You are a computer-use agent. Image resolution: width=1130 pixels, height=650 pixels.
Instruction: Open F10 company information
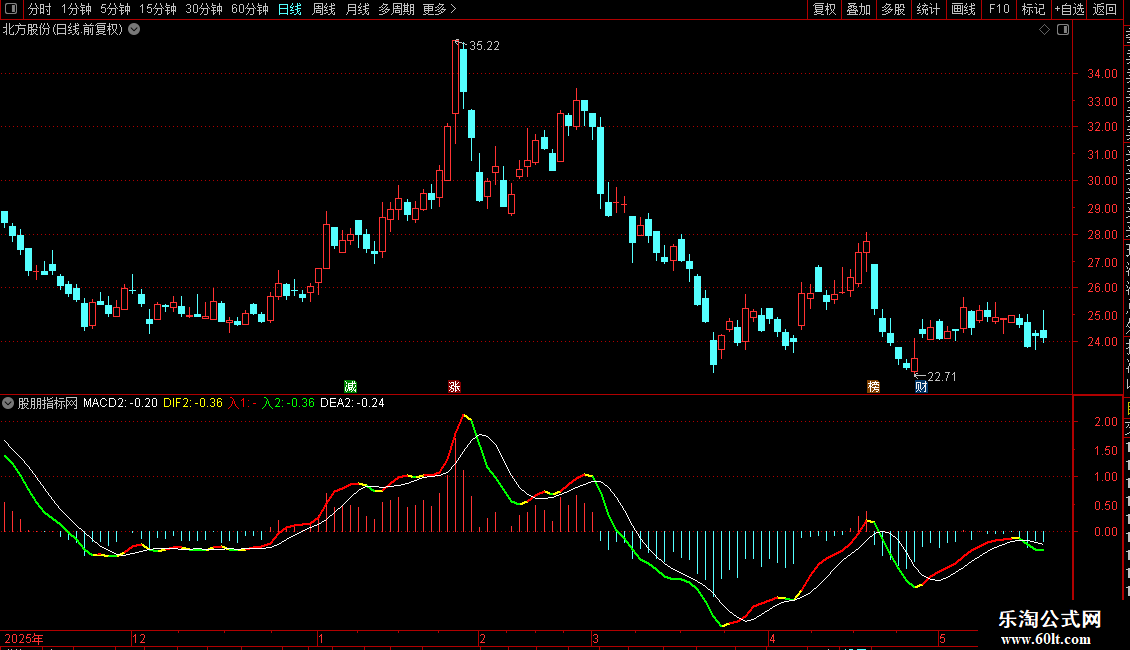[999, 9]
